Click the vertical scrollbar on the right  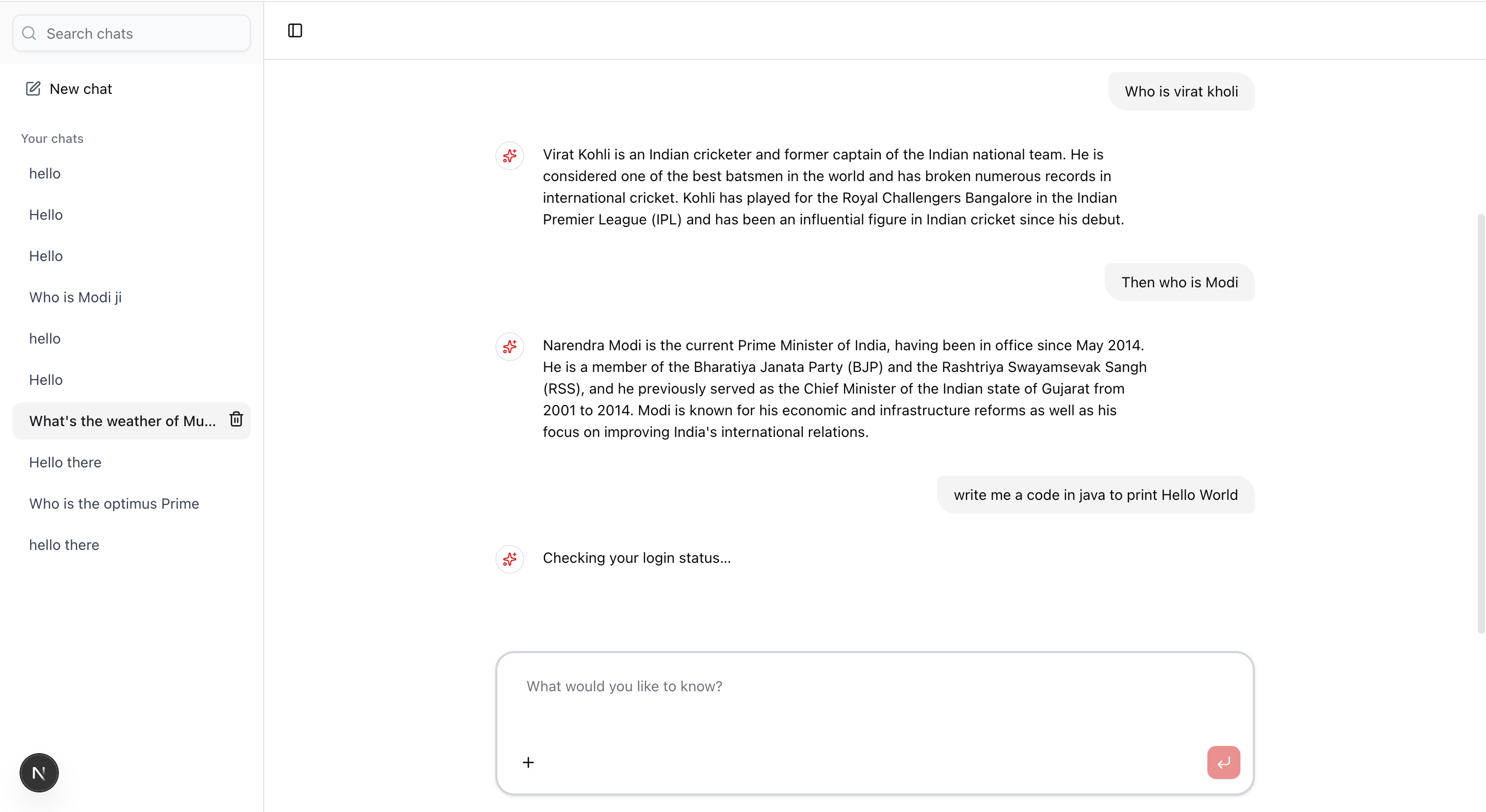(x=1480, y=424)
